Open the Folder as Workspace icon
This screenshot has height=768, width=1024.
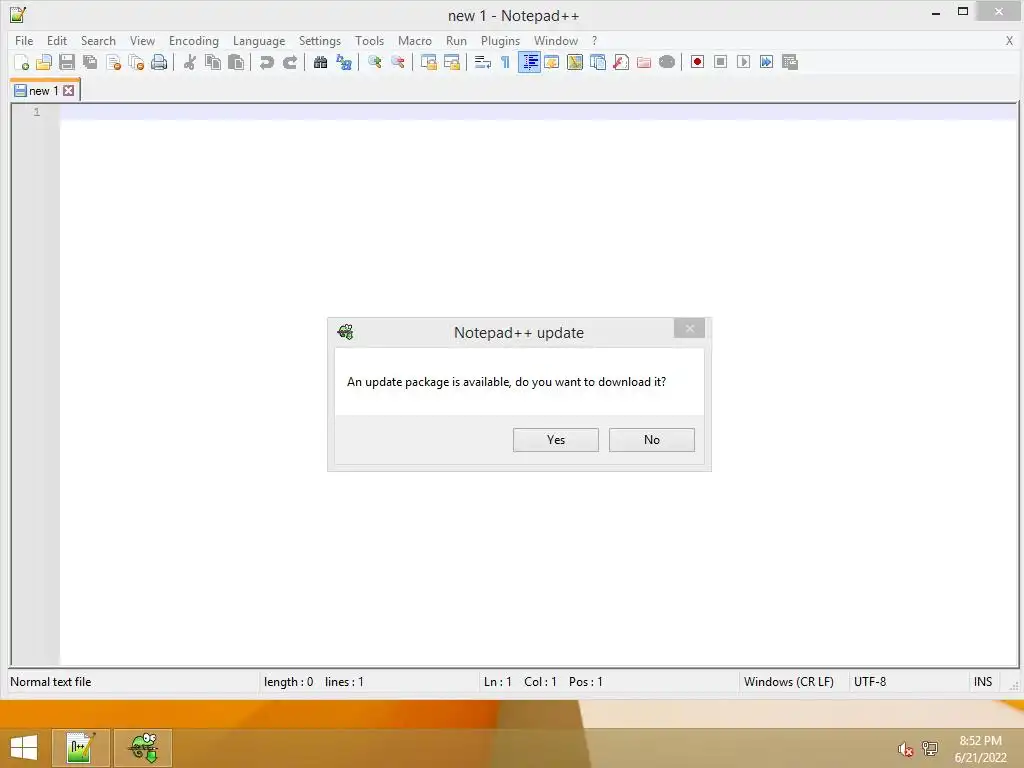click(x=644, y=62)
